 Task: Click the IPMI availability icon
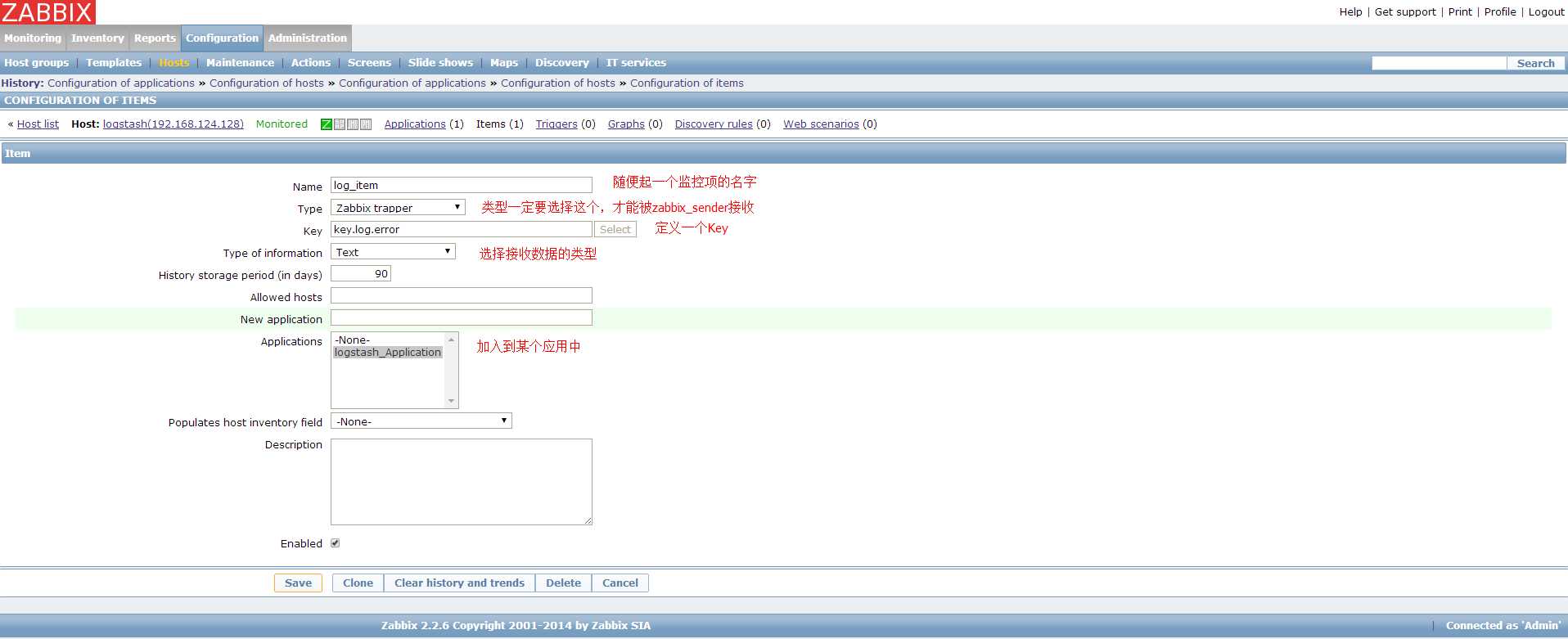click(366, 124)
